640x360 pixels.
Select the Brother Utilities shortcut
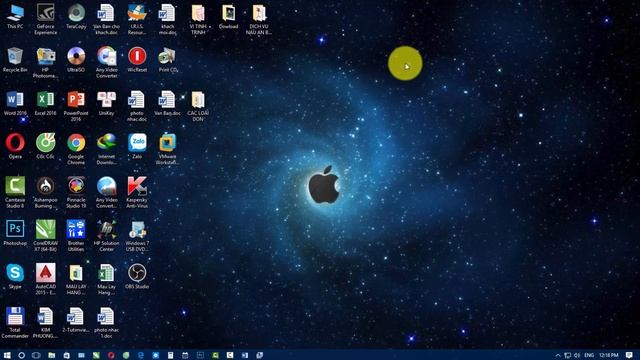[x=76, y=236]
